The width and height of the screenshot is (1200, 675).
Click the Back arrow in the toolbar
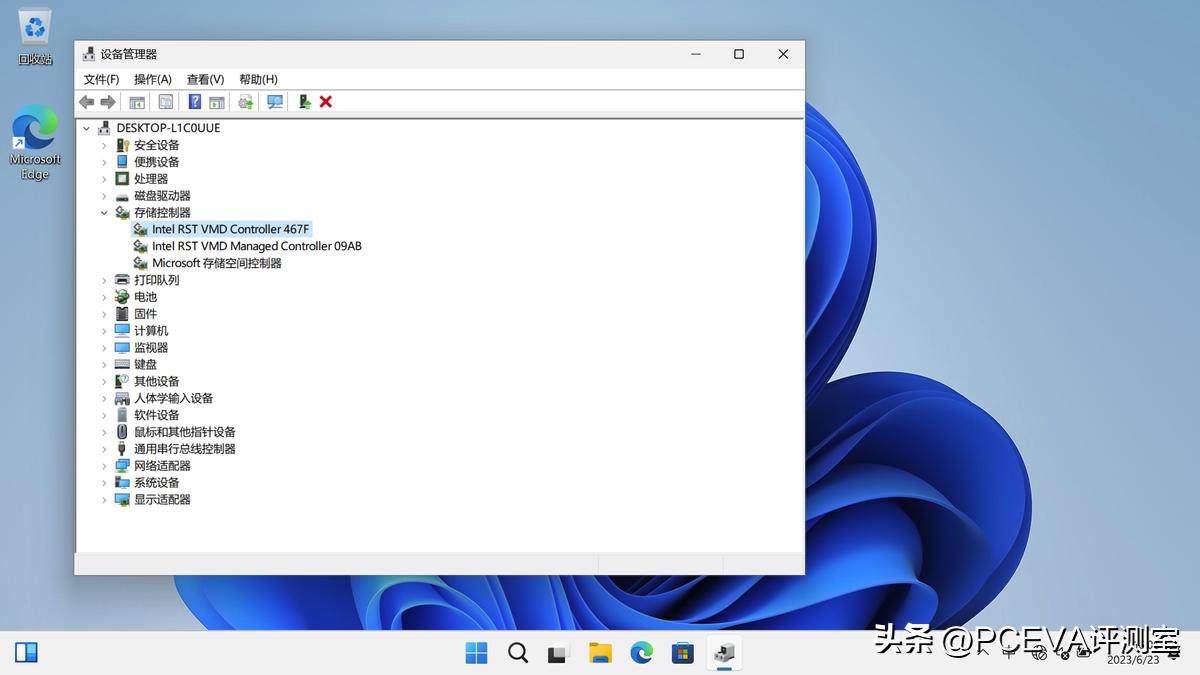click(87, 102)
